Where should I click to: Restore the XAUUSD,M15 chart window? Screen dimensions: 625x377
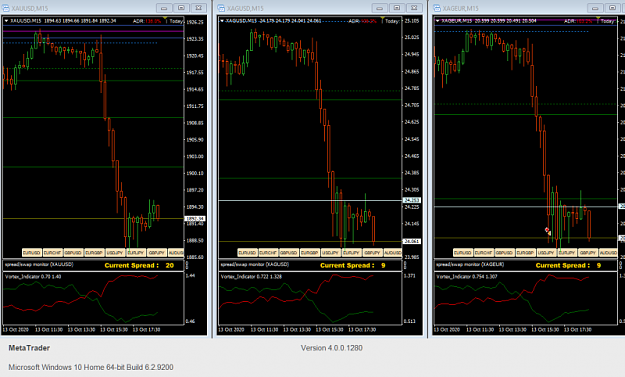coord(181,8)
